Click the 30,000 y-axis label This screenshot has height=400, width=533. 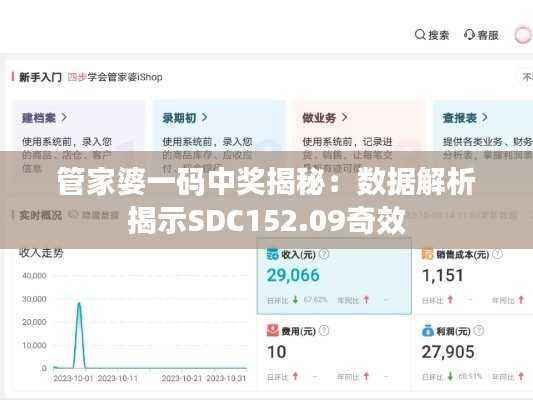[x=34, y=299]
